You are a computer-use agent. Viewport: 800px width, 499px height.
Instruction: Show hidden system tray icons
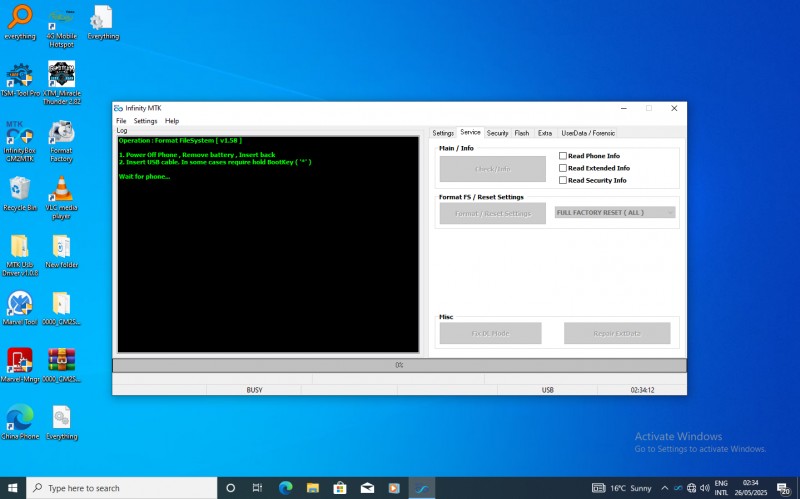click(x=664, y=488)
